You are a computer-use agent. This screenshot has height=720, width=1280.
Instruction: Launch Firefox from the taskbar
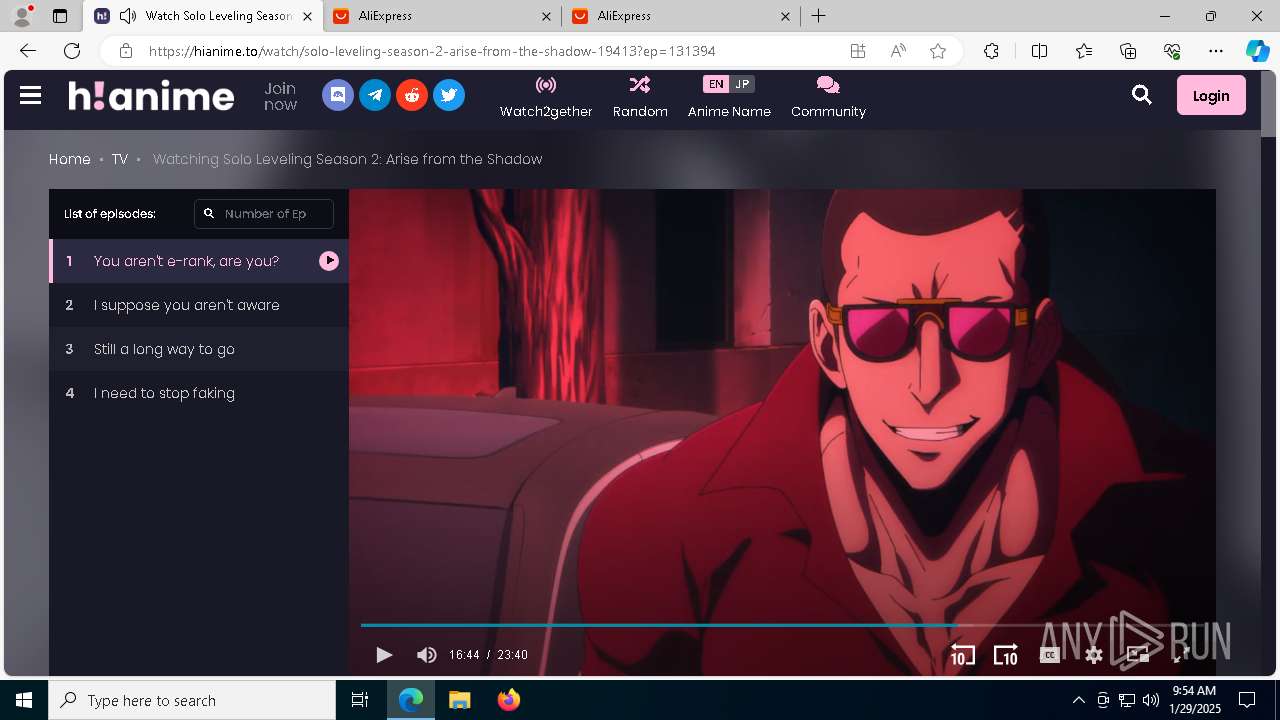[x=509, y=700]
